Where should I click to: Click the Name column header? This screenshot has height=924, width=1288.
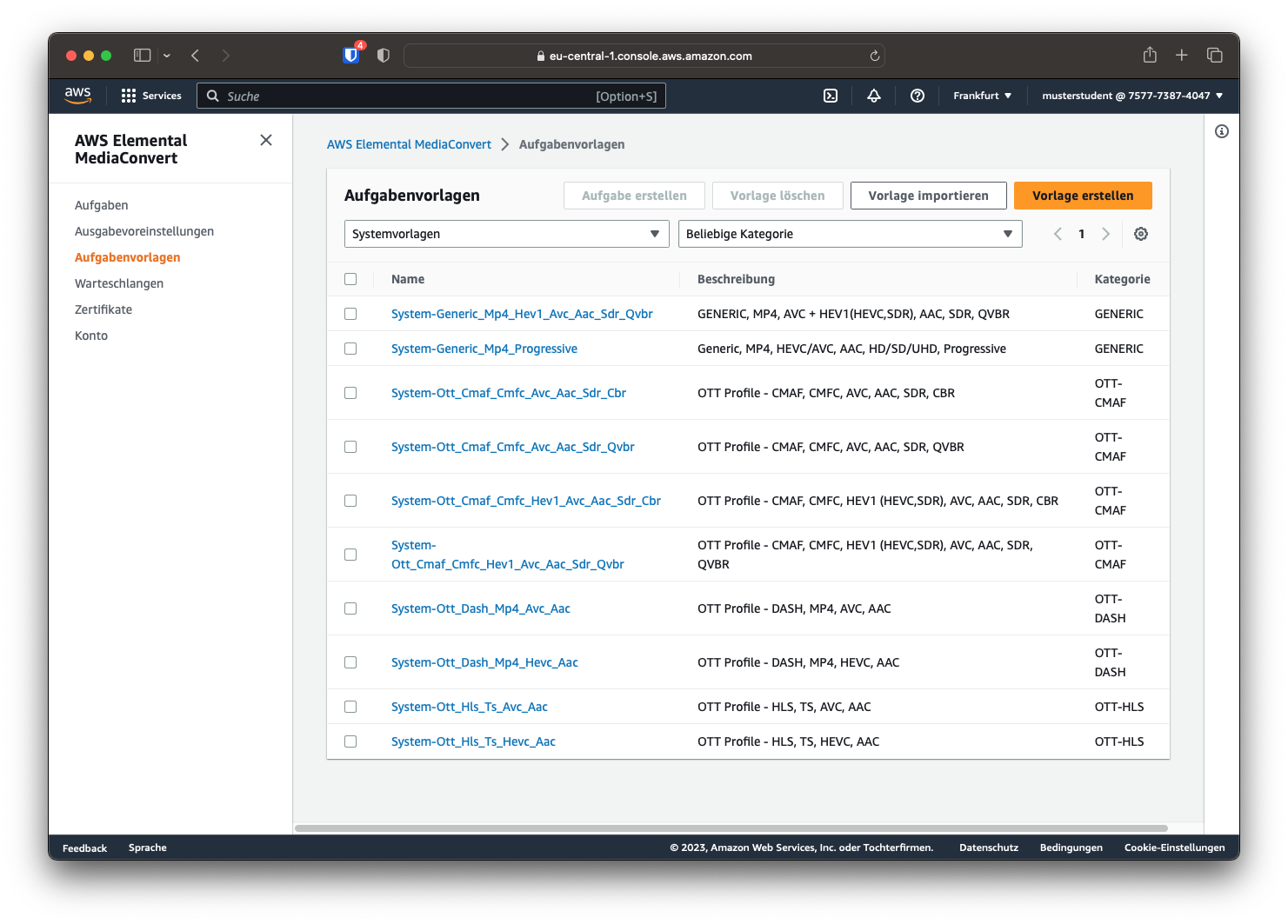tap(408, 279)
